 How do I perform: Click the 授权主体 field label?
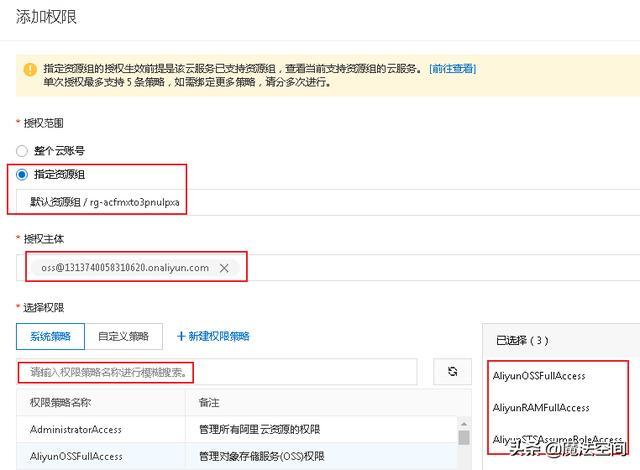click(x=43, y=239)
